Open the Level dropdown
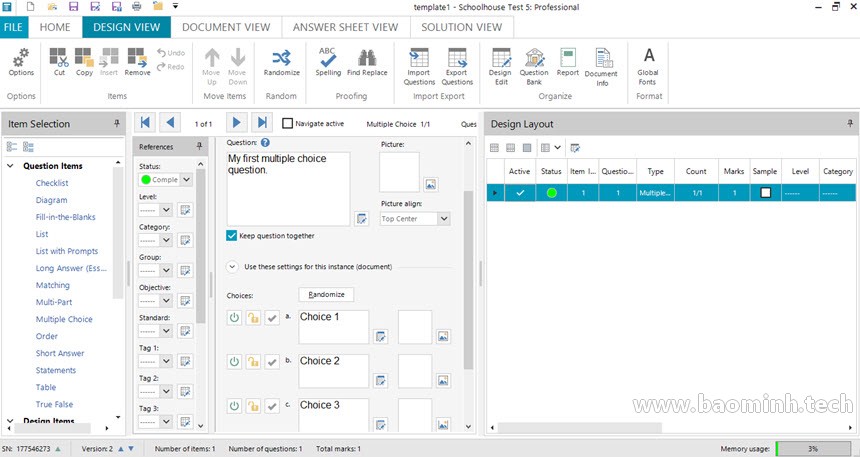This screenshot has width=860, height=457. tap(166, 210)
